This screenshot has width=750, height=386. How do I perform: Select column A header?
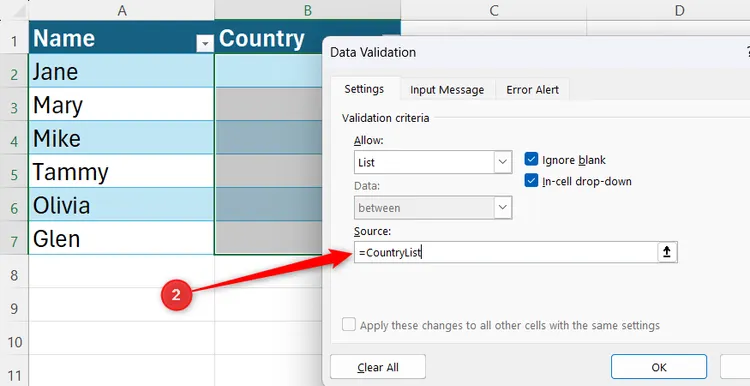tap(122, 10)
